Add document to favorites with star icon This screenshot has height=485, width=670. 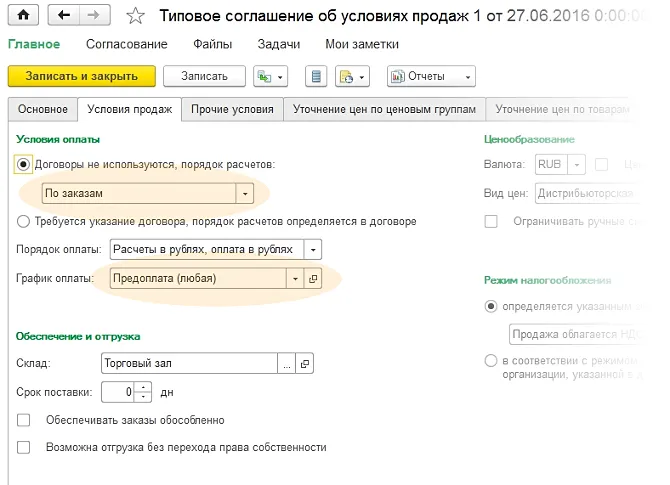coord(137,15)
